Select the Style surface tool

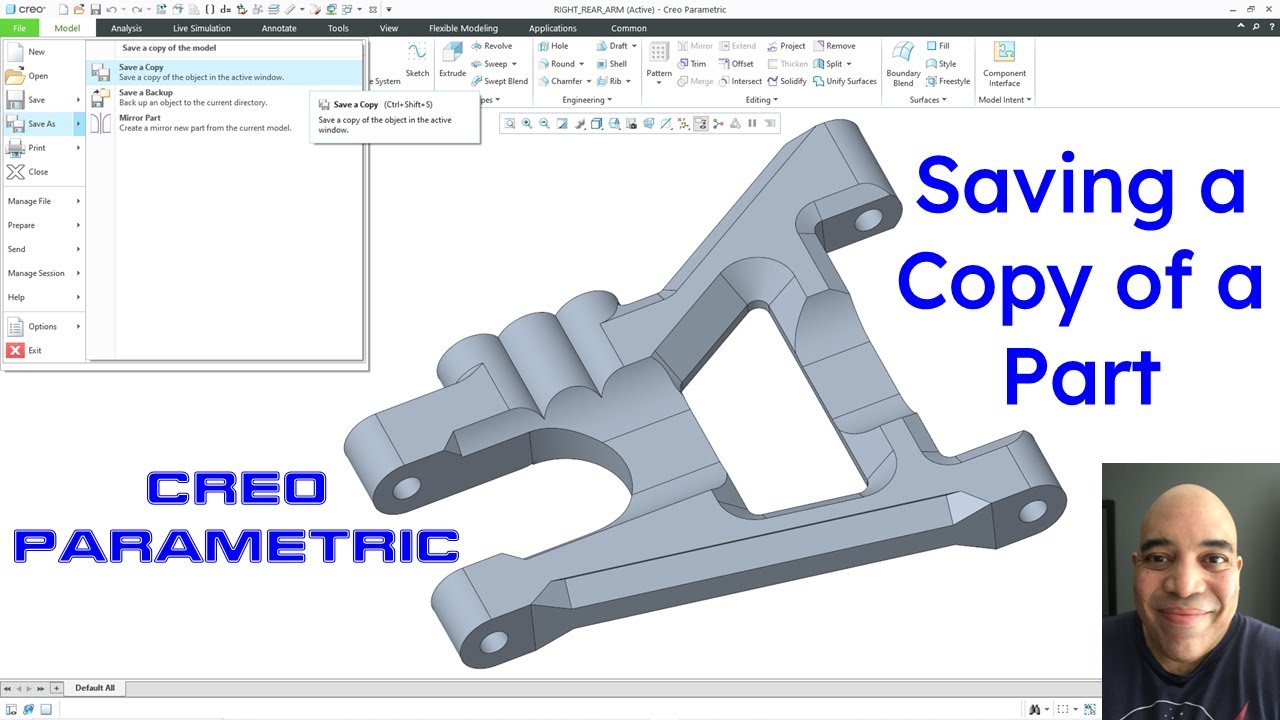pos(941,64)
